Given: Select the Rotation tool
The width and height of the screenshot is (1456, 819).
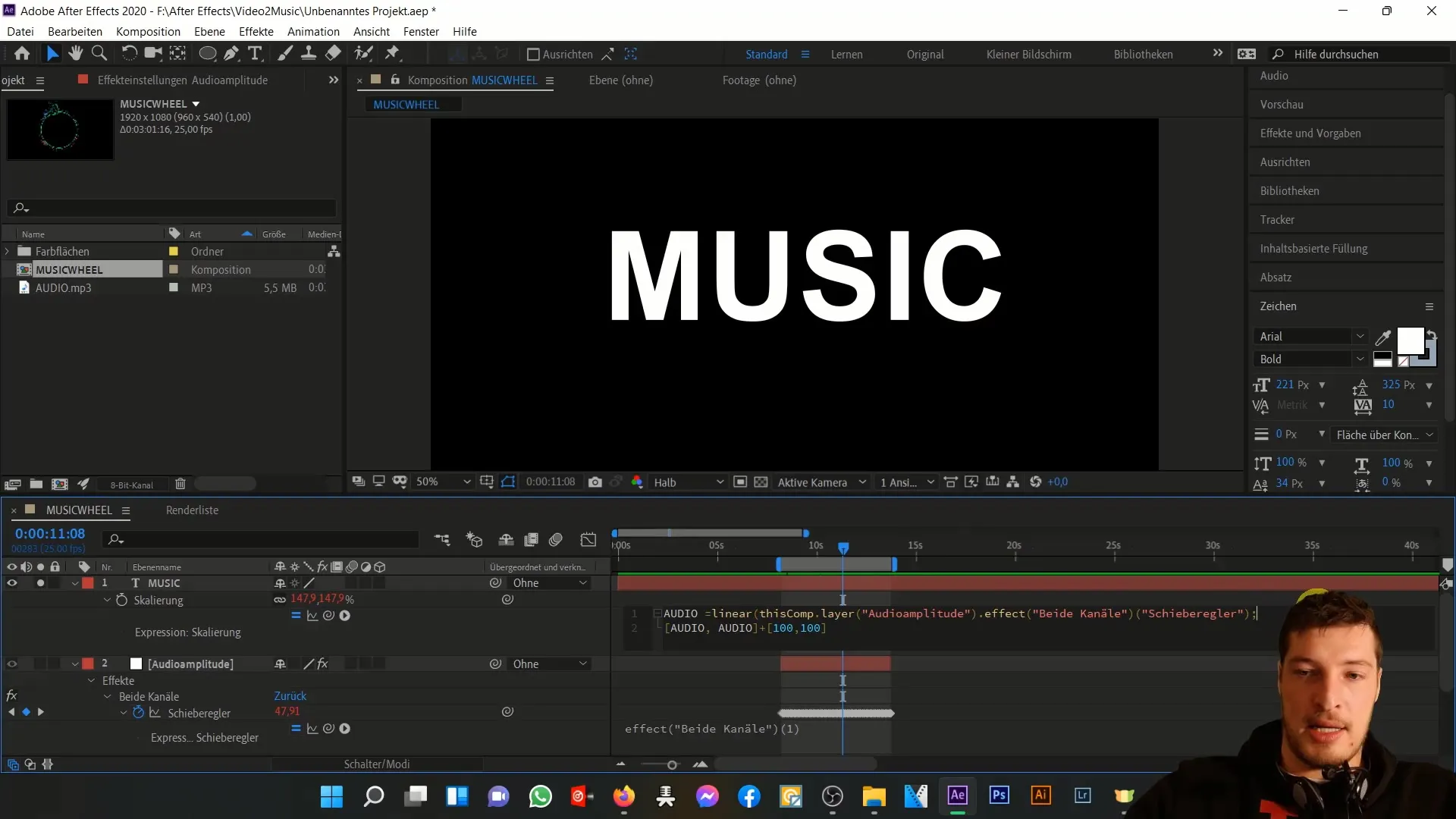Looking at the screenshot, I should click(x=130, y=54).
